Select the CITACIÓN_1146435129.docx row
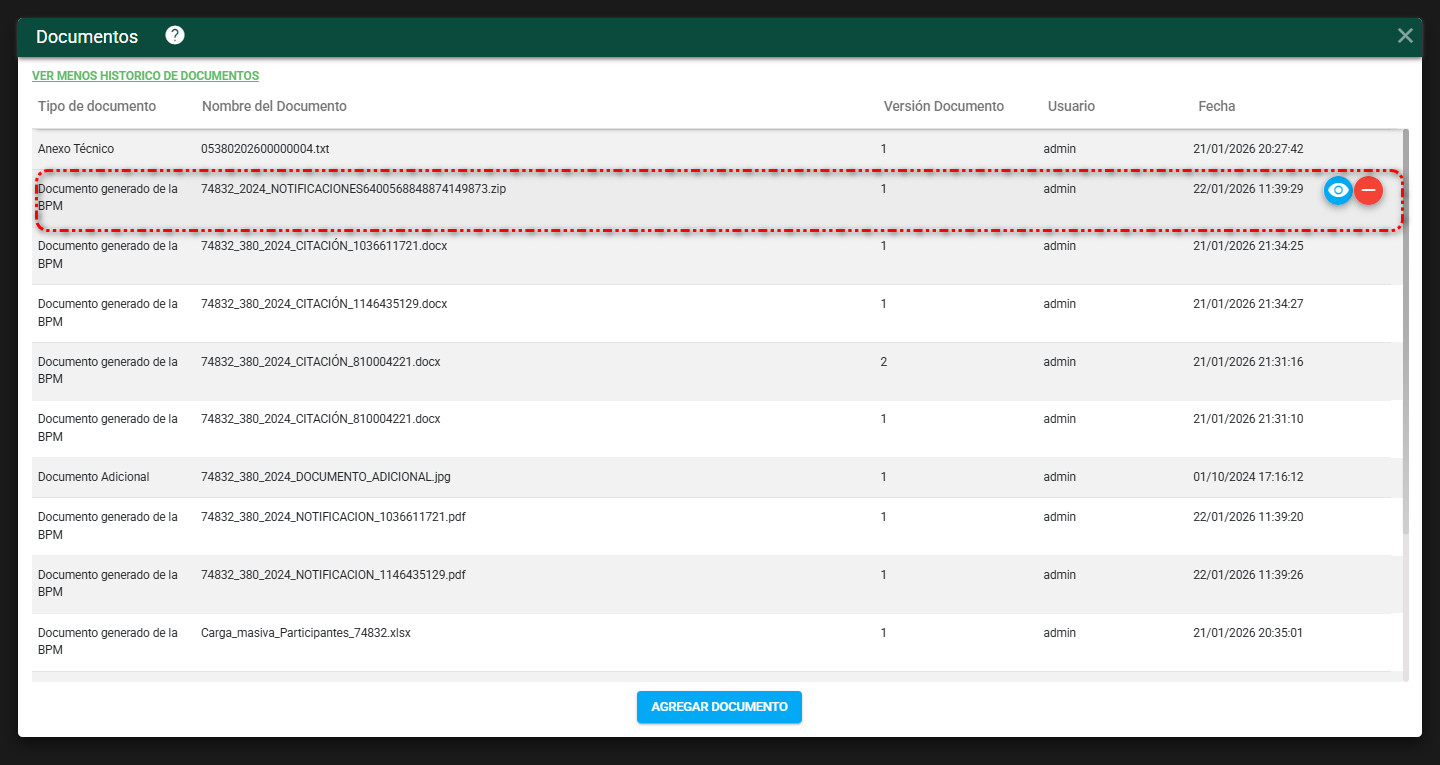The width and height of the screenshot is (1440, 765). 323,304
